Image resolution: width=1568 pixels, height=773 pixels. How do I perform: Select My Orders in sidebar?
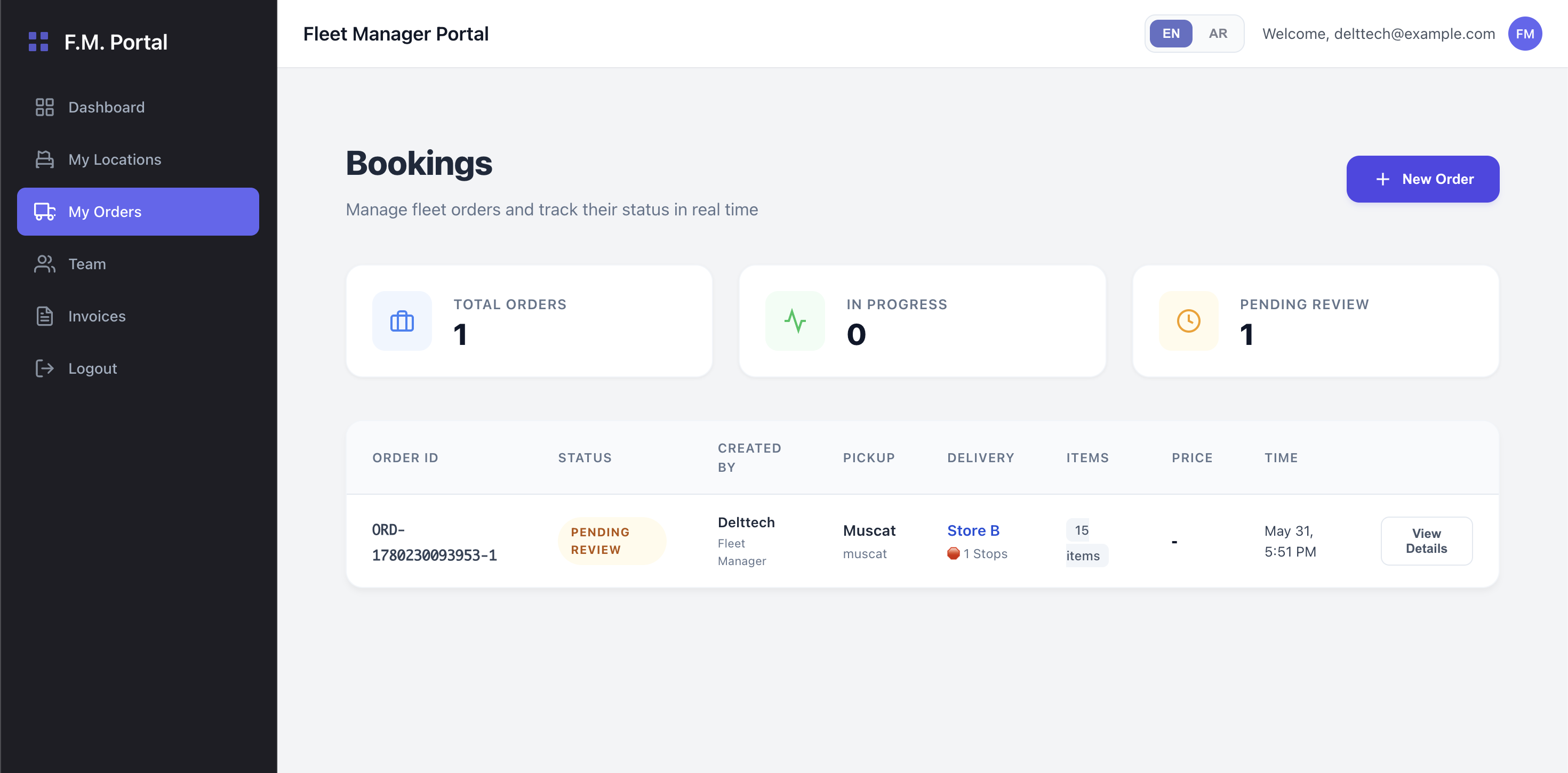[x=138, y=212]
